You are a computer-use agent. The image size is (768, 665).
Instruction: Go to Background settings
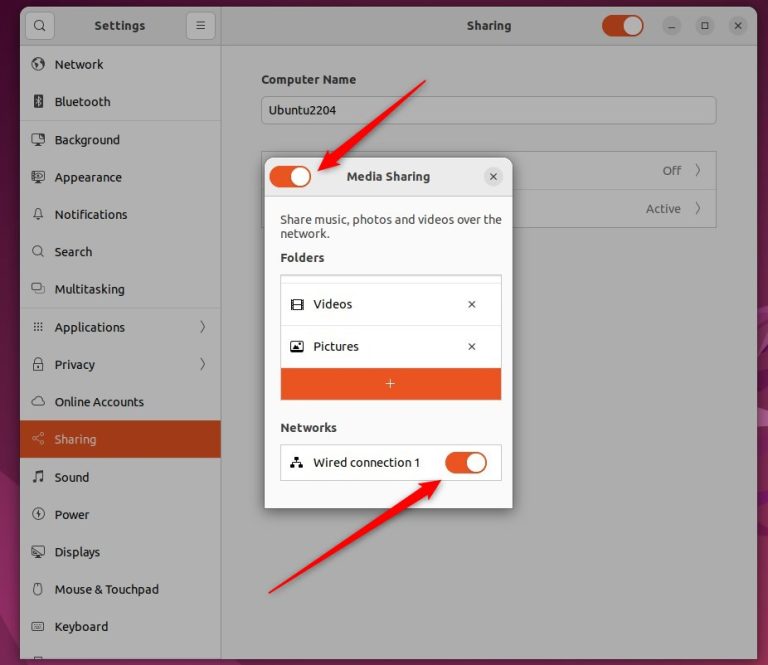click(120, 140)
